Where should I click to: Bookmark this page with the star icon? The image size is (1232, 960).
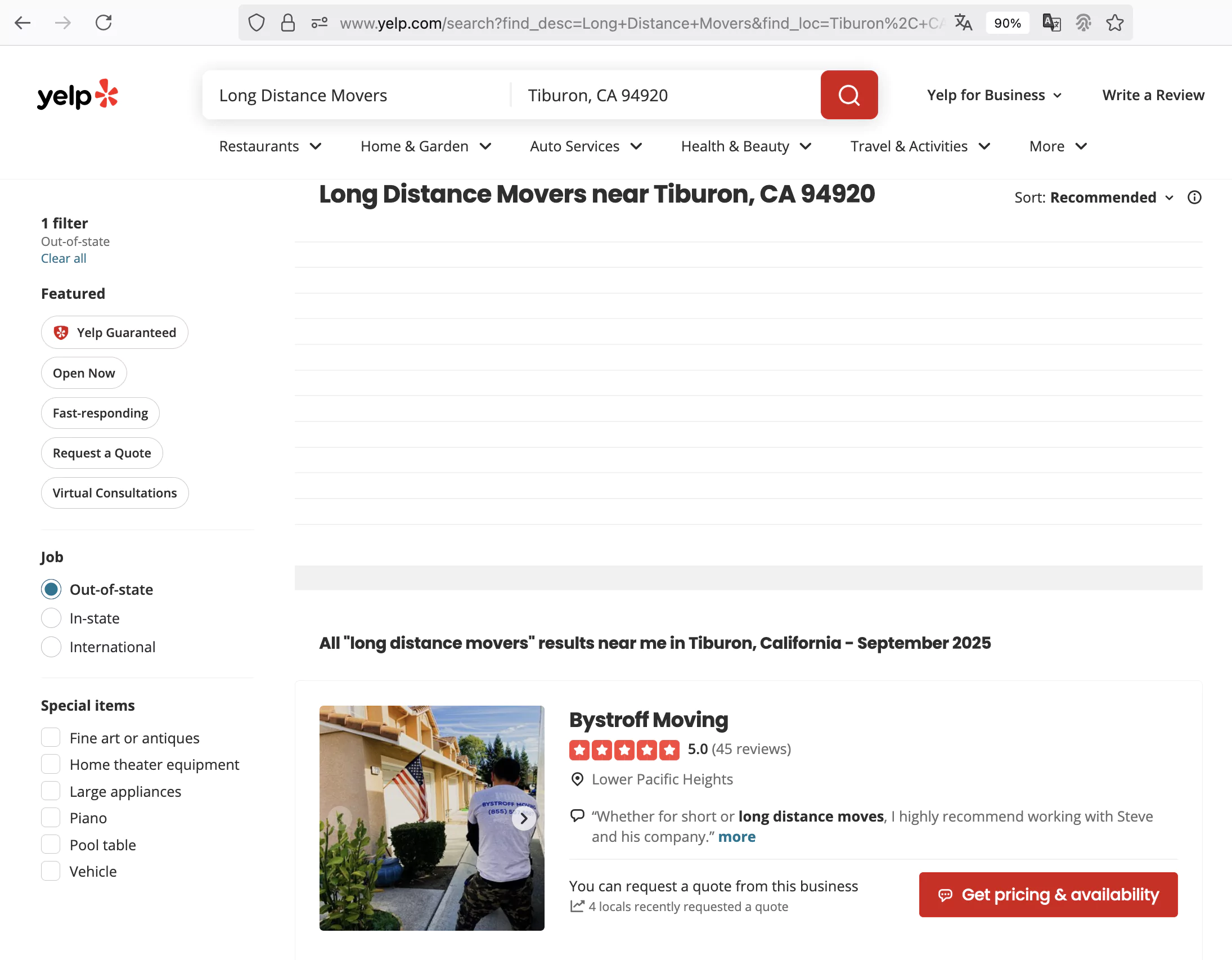(x=1114, y=23)
